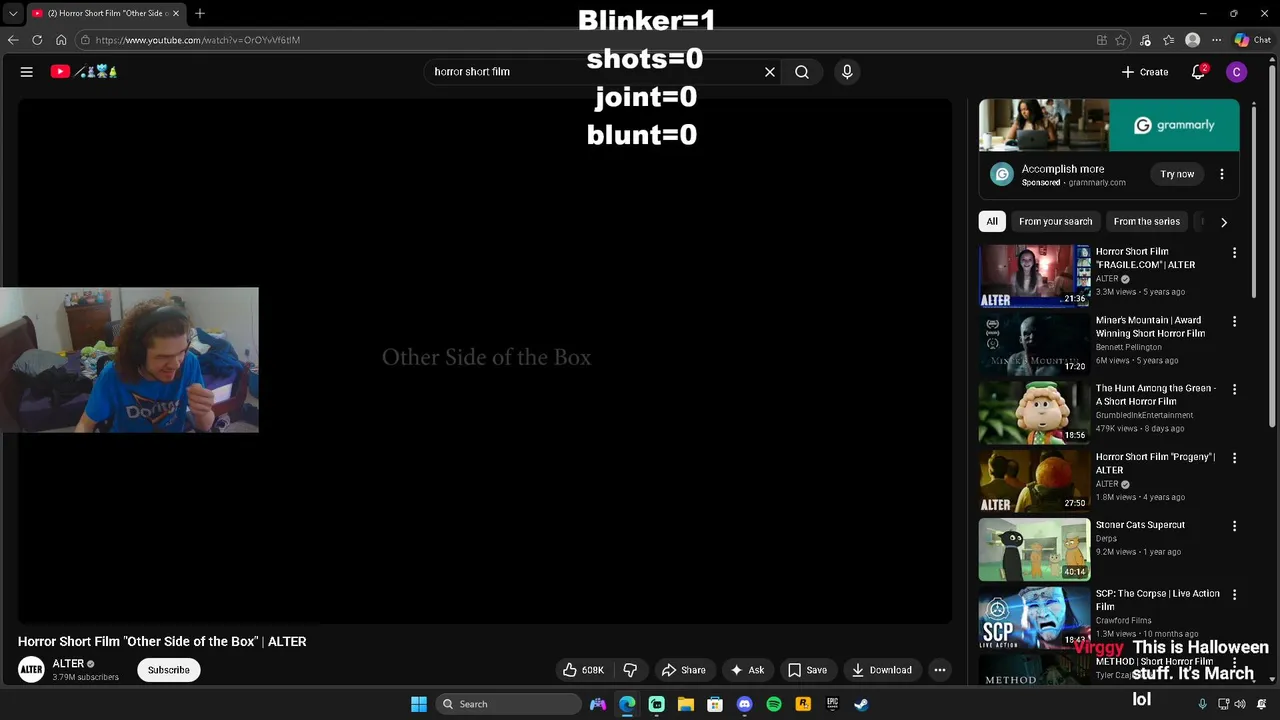The image size is (1280, 720).
Task: Open options menu for FRAGILE.COM video
Action: coord(1234,253)
